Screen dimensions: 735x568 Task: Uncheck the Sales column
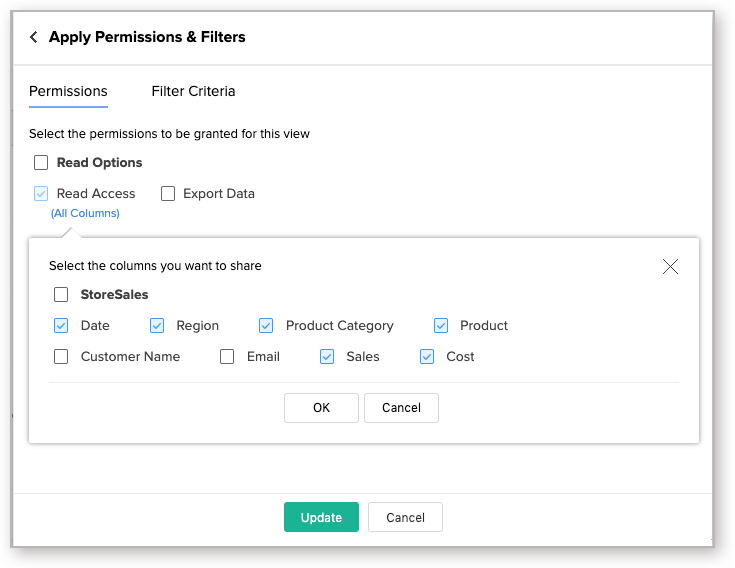pyautogui.click(x=327, y=357)
